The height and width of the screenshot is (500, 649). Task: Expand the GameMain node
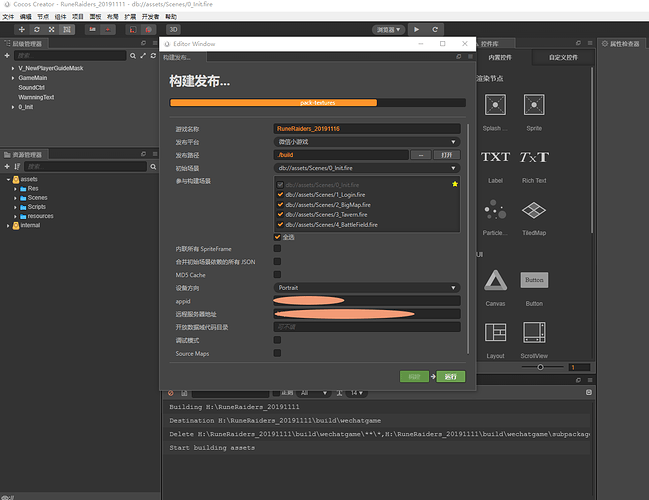point(13,78)
